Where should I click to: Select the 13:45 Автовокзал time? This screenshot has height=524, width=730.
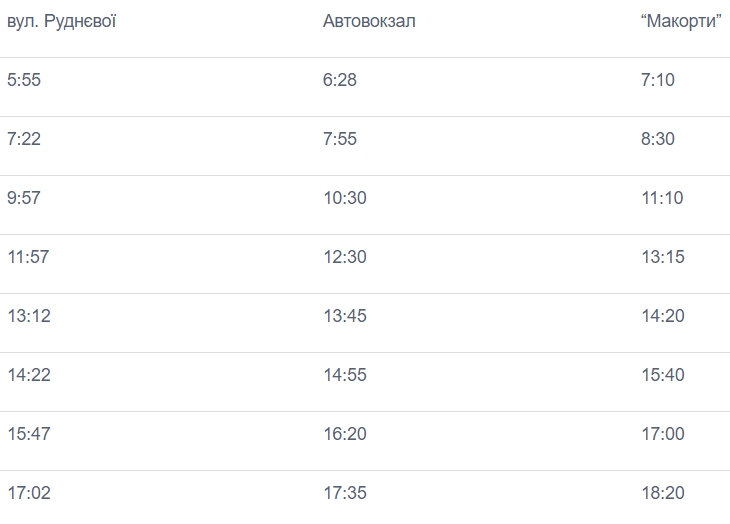345,316
